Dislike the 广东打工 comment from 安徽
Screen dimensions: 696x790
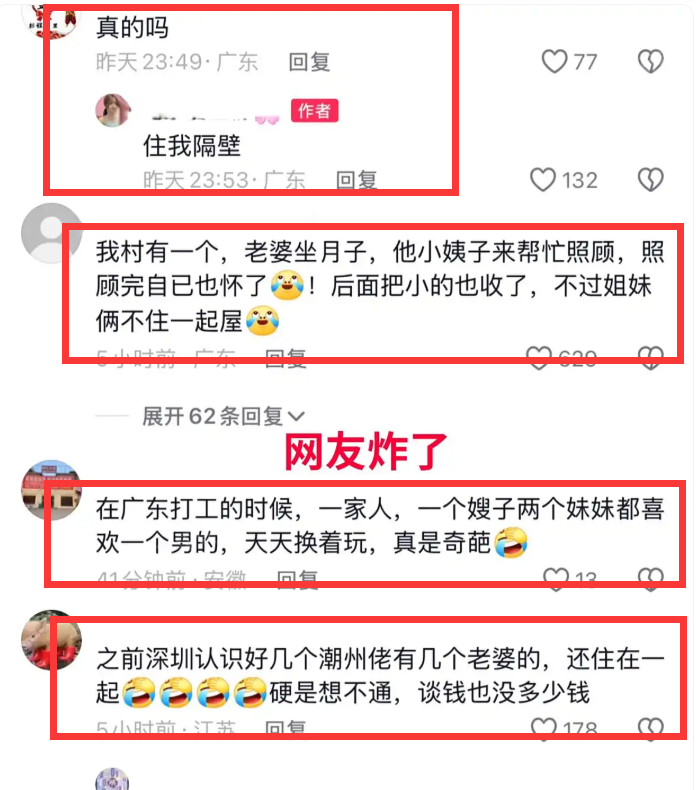pos(651,578)
